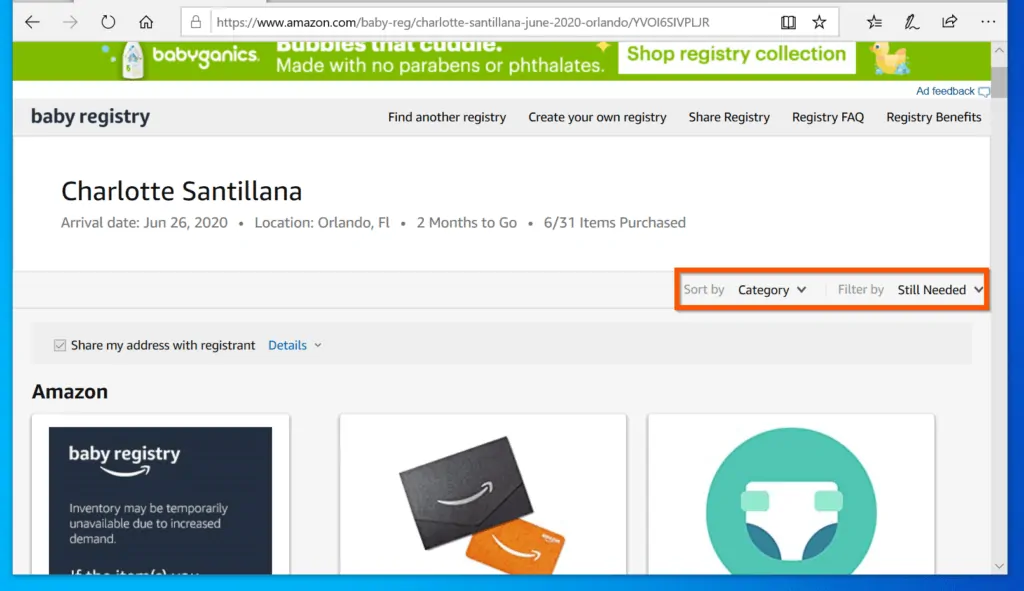Click the Arrival date: Jun 26, 2020 text
This screenshot has height=591, width=1024.
[144, 223]
